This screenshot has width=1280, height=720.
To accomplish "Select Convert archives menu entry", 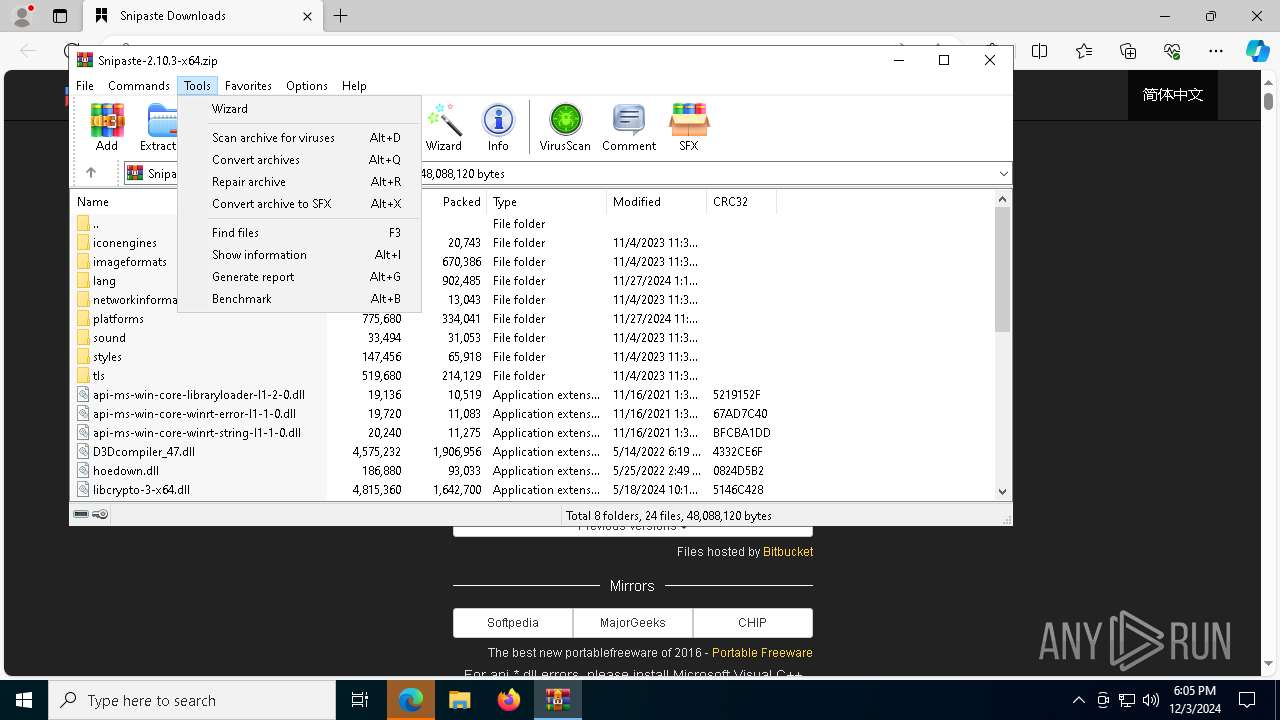I will (x=300, y=160).
